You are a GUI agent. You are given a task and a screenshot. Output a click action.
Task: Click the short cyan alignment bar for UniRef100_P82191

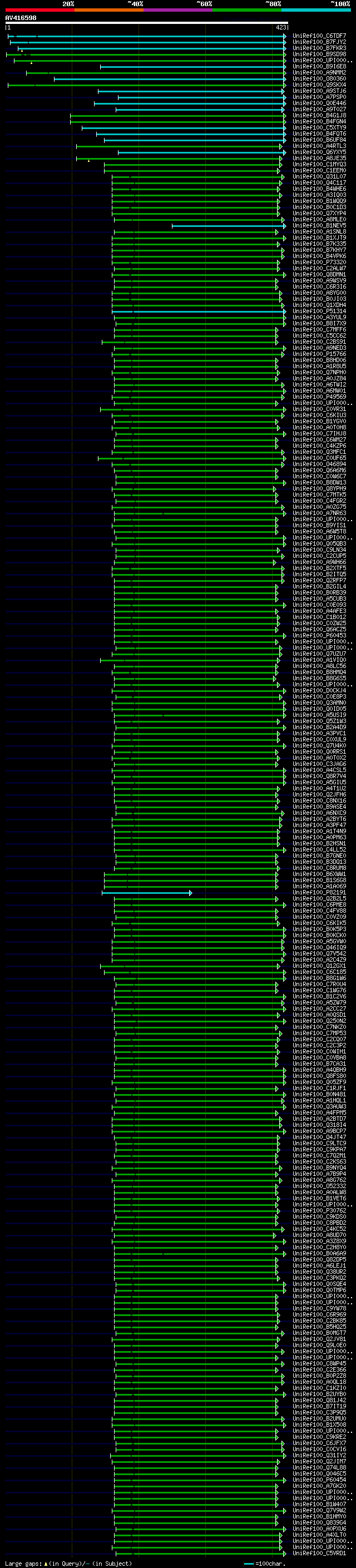pyautogui.click(x=147, y=893)
